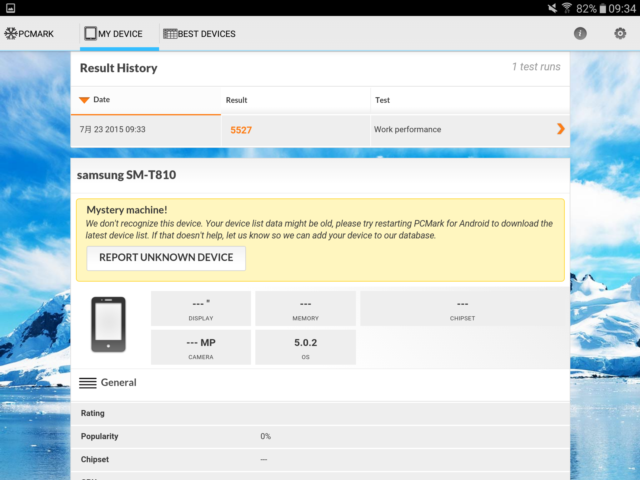Tap the 82% battery indicator
The height and width of the screenshot is (480, 640).
pyautogui.click(x=591, y=8)
